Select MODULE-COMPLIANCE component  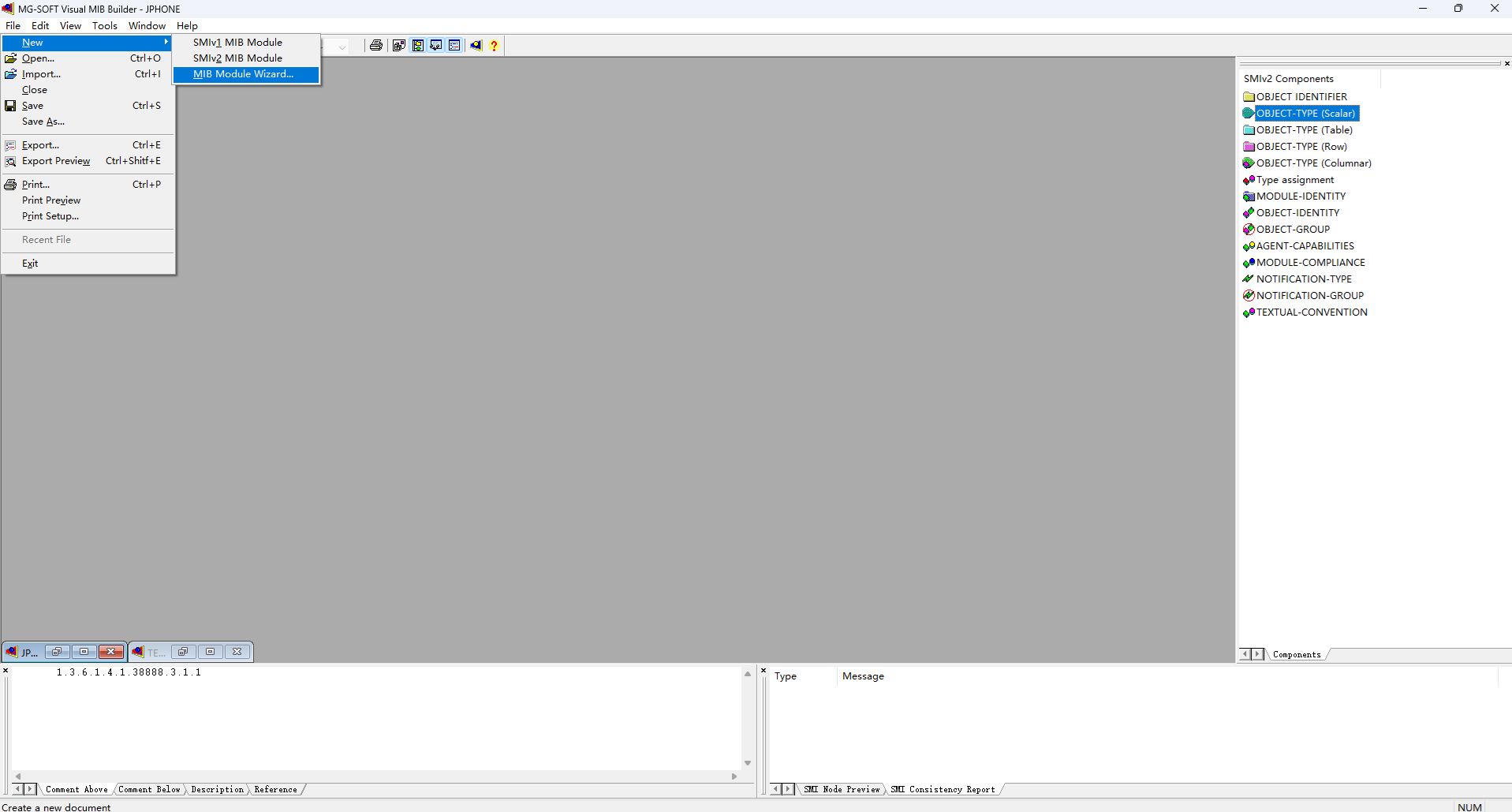tap(1305, 263)
